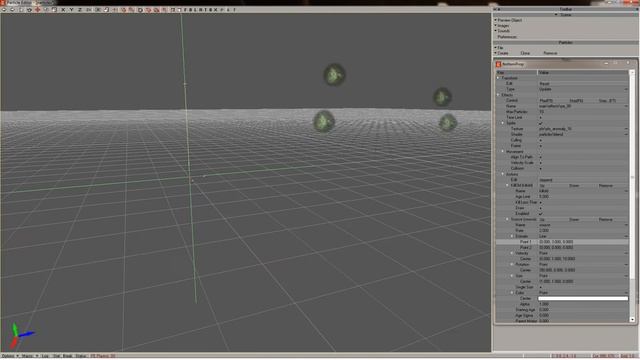Screen dimensions: 640x360
Task: Toggle the Kill Less Than checkbox
Action: point(540,202)
